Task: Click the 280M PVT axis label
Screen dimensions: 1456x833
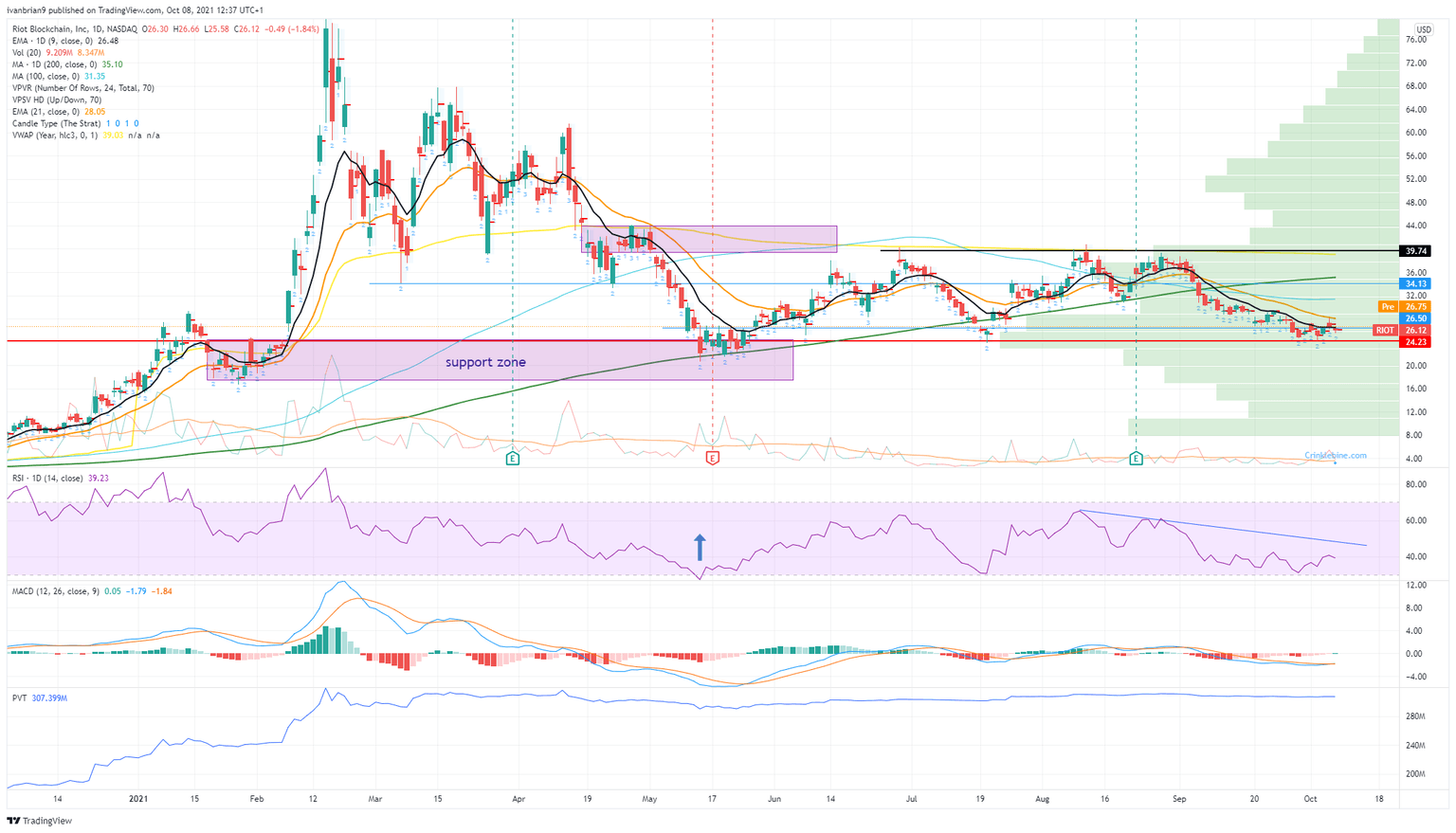Action: tap(1416, 717)
